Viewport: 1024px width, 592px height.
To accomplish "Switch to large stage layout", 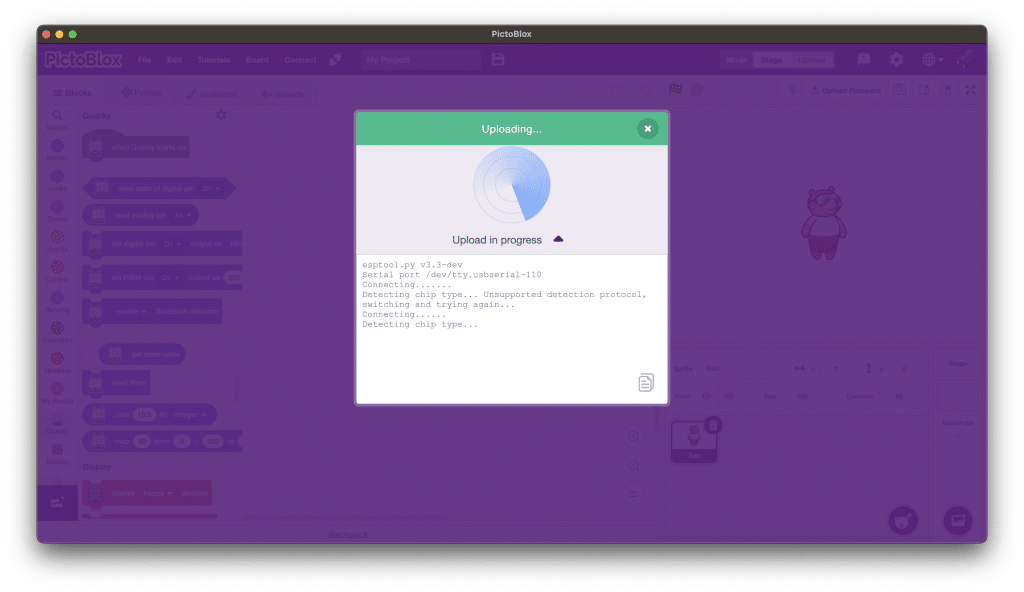I will 946,90.
